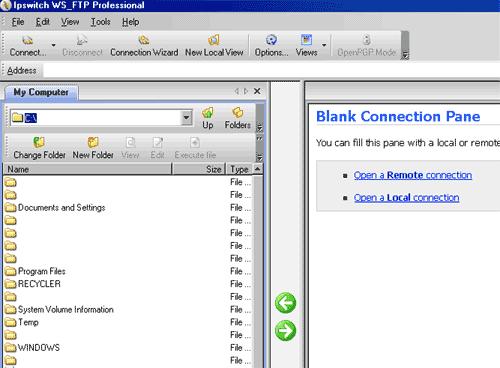Click the Disconnect toolbar icon
Image resolution: width=500 pixels, height=368 pixels.
coord(82,46)
